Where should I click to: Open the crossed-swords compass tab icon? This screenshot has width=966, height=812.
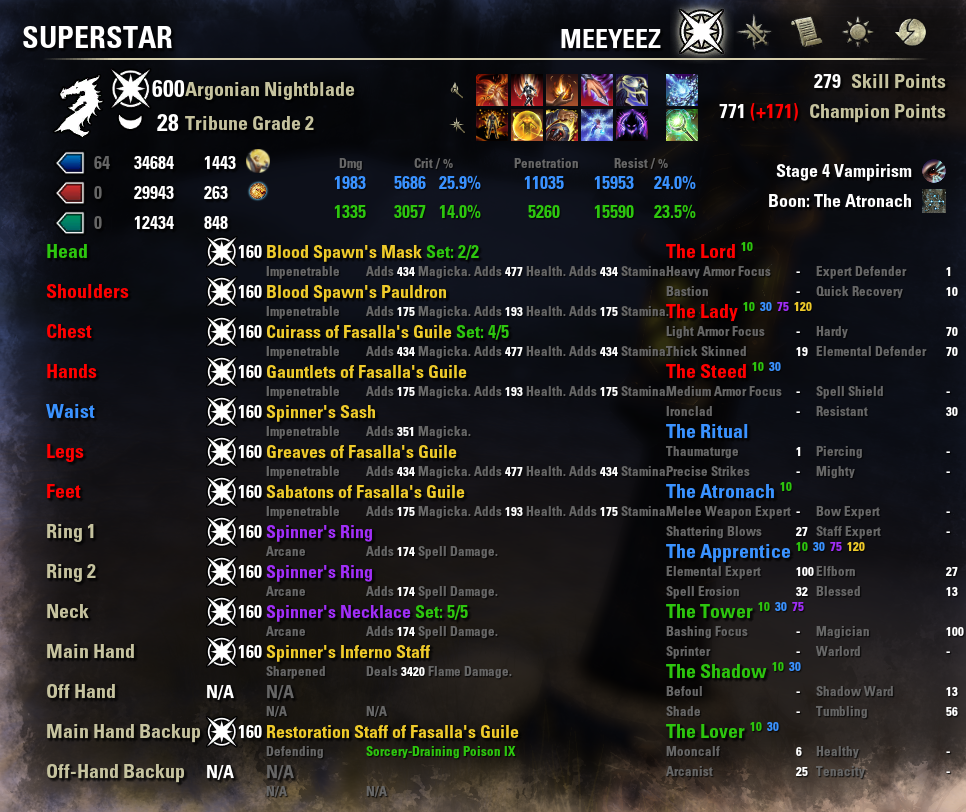coord(755,32)
